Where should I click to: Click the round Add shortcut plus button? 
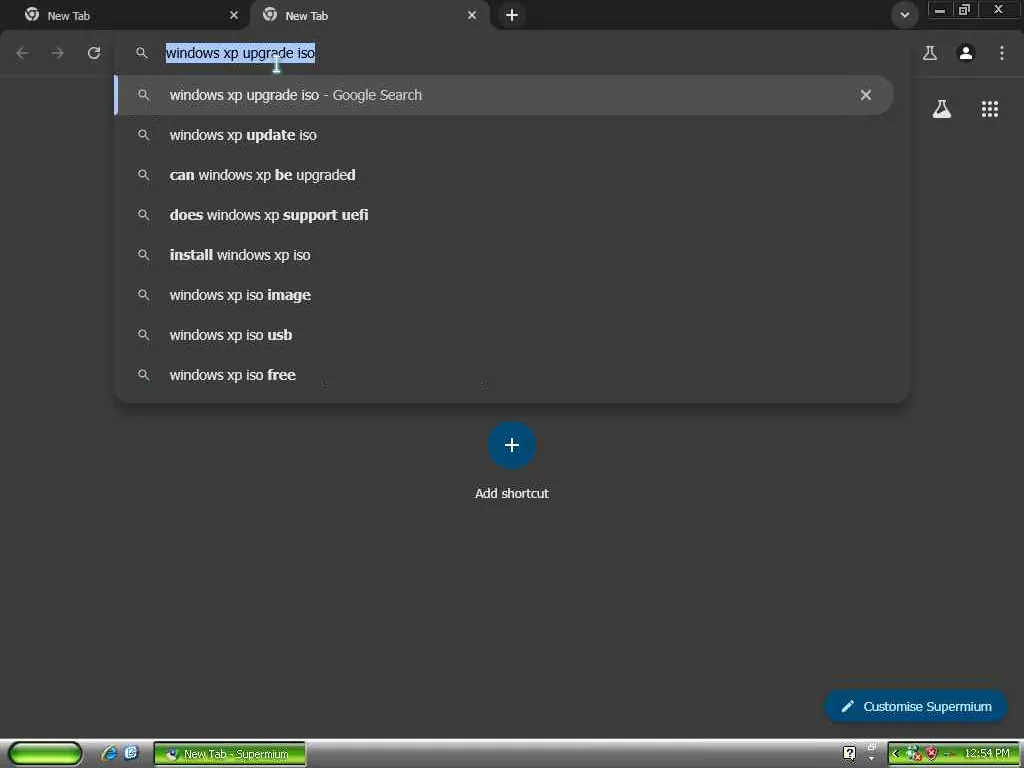pyautogui.click(x=512, y=445)
